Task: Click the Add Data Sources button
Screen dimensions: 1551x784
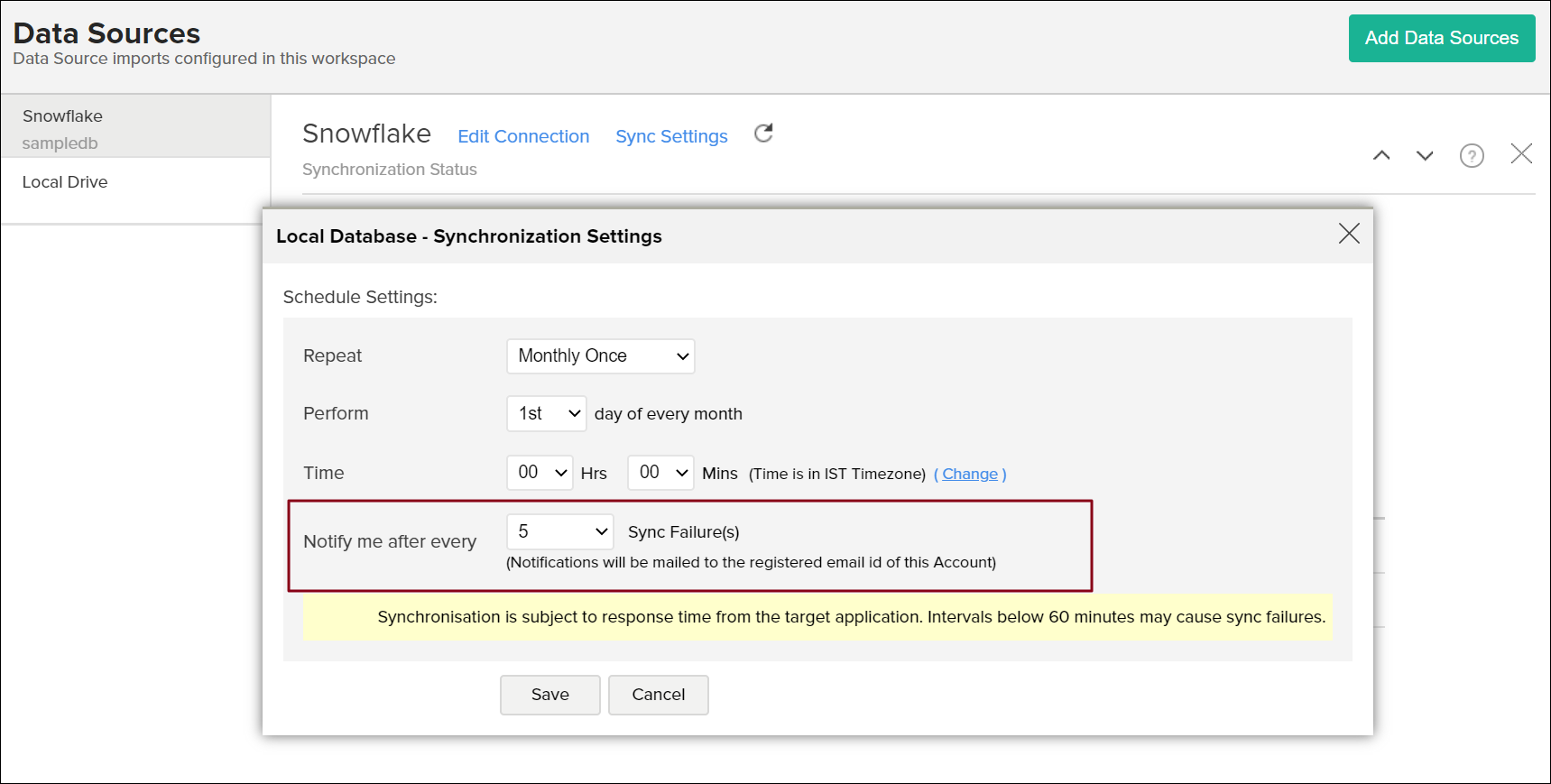Action: [x=1441, y=38]
